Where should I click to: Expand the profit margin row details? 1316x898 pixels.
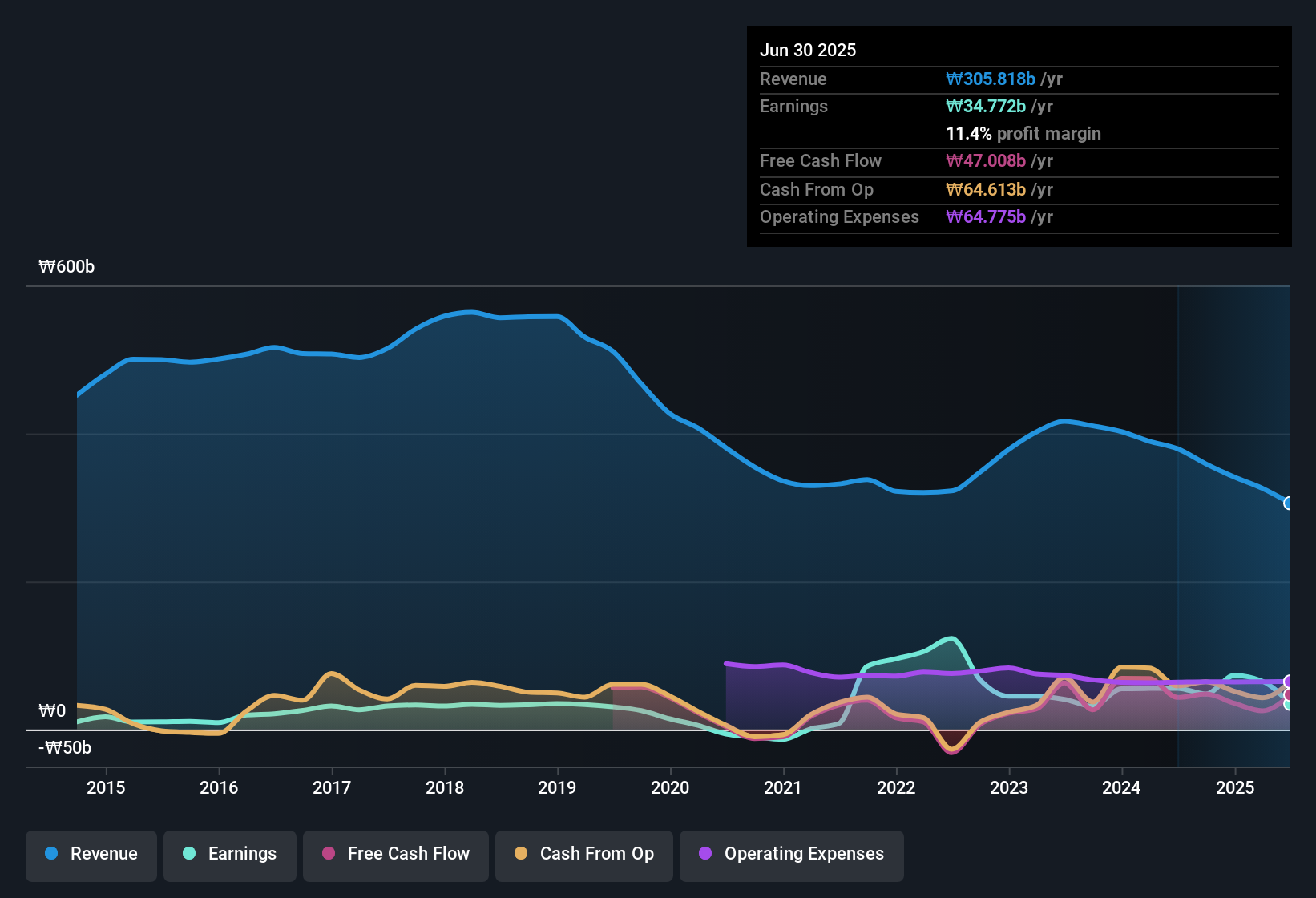pyautogui.click(x=1023, y=134)
